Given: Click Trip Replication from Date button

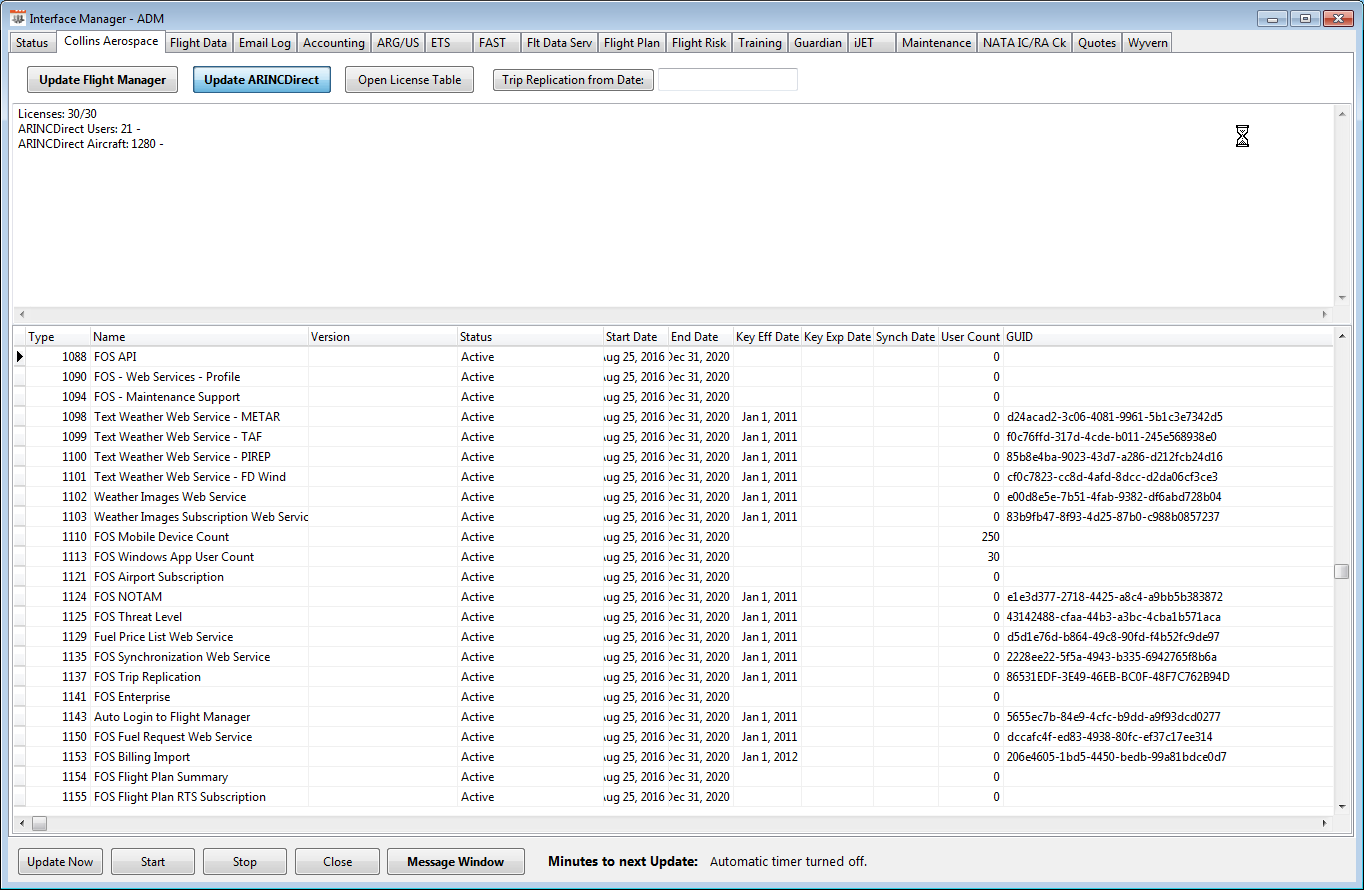Looking at the screenshot, I should pyautogui.click(x=573, y=80).
